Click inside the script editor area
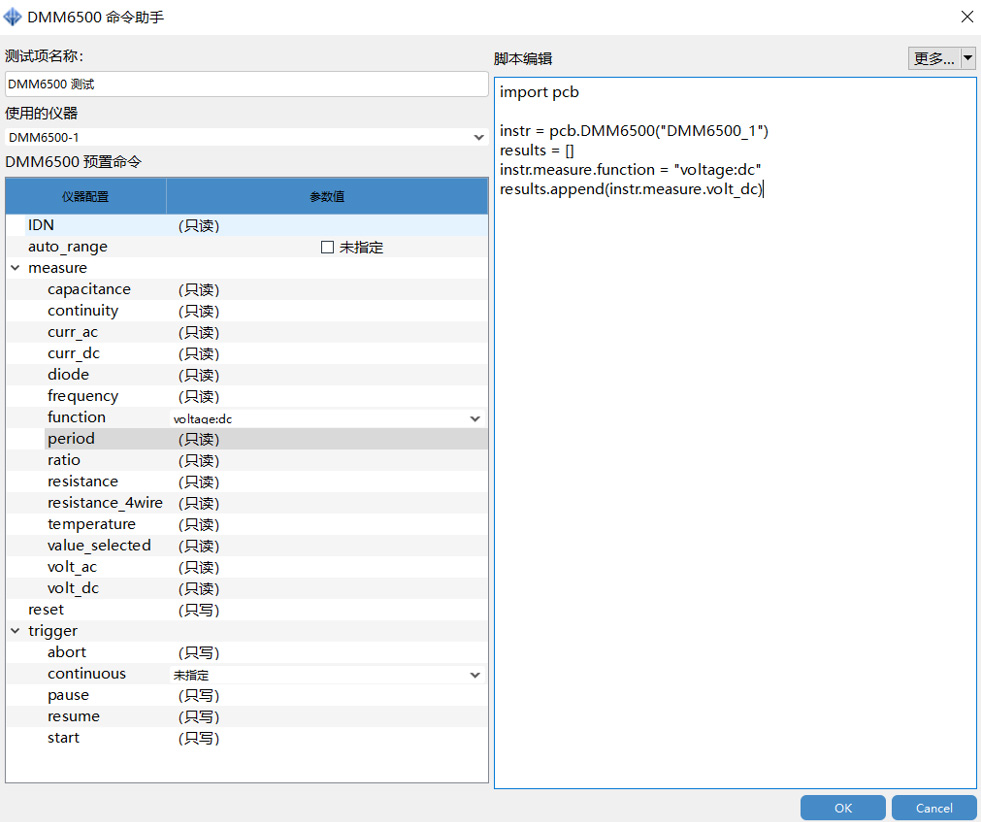The height and width of the screenshot is (822, 981). pos(734,450)
